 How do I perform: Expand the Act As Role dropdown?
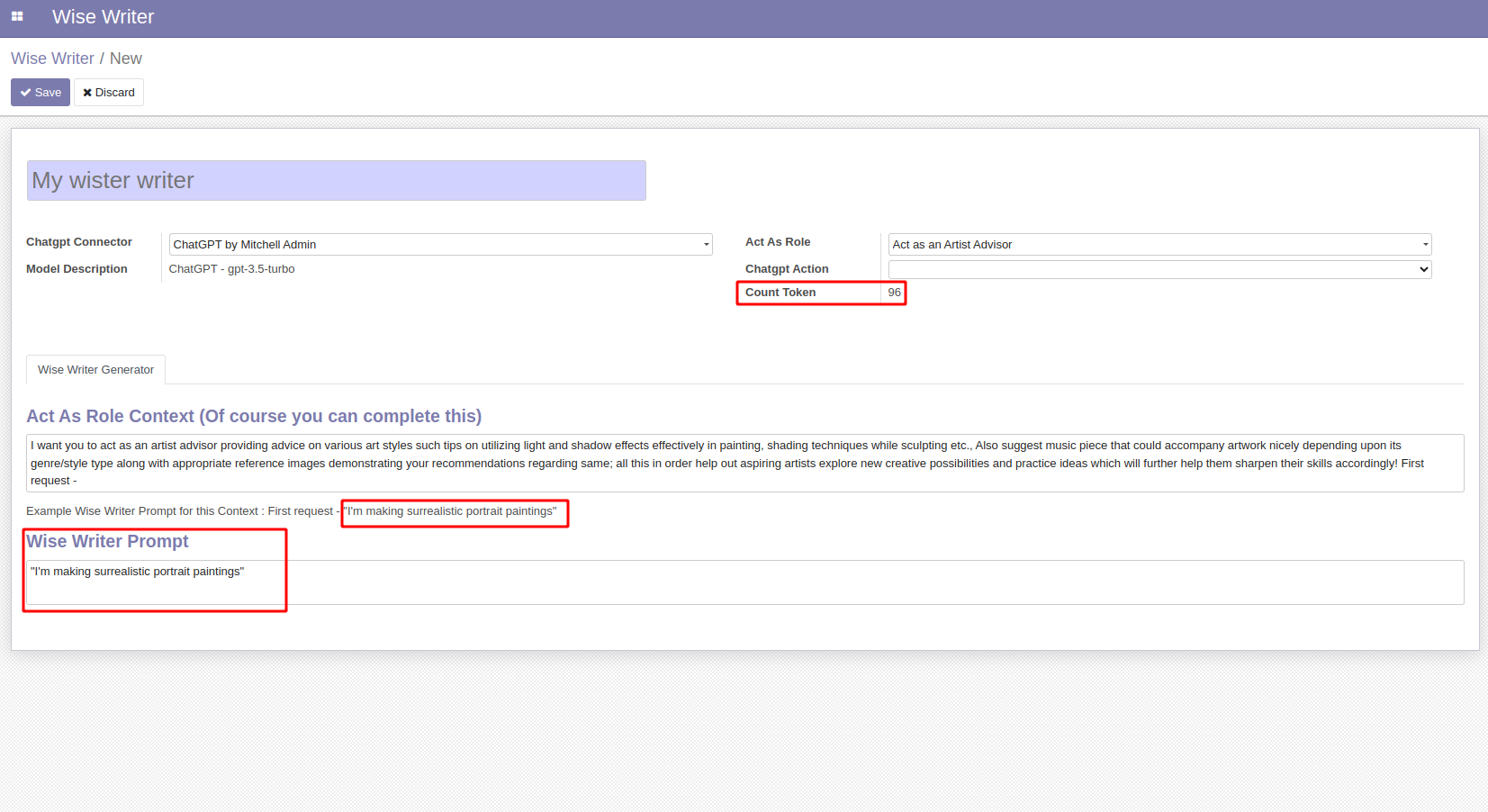(x=1159, y=245)
